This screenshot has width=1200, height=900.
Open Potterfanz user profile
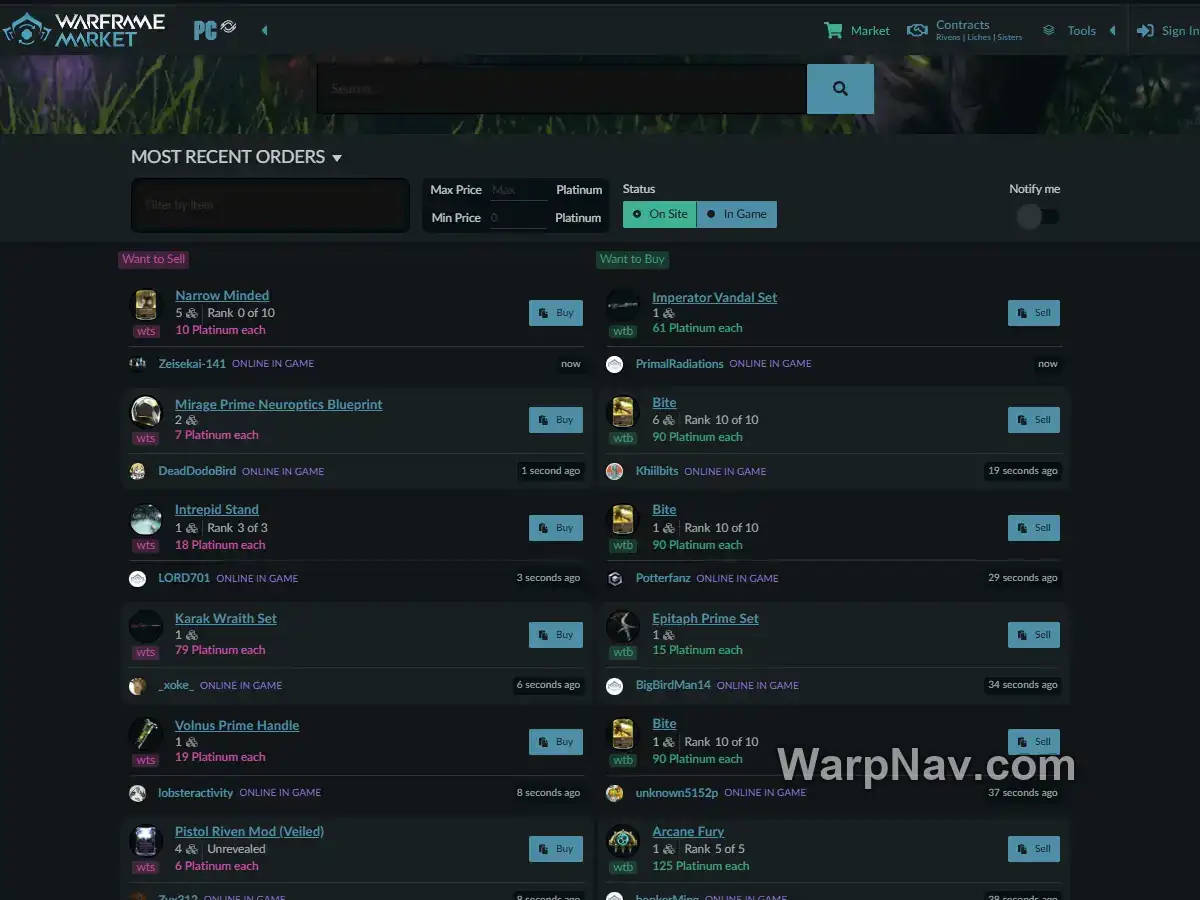663,578
